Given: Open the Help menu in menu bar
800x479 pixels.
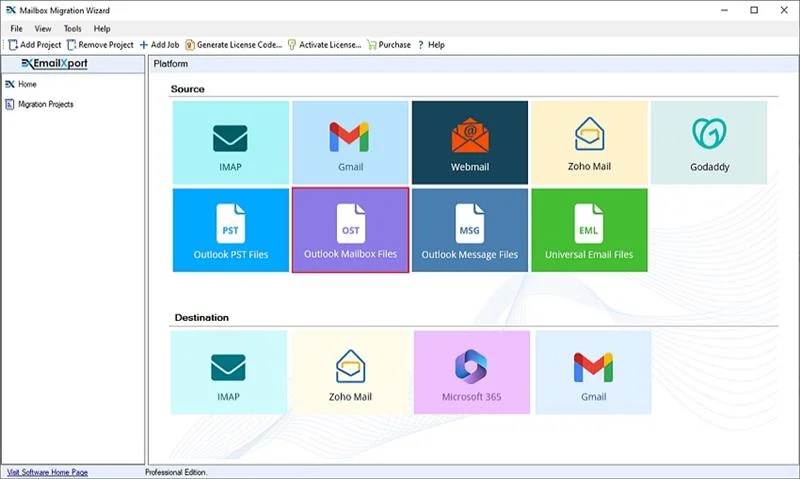Looking at the screenshot, I should pos(102,29).
